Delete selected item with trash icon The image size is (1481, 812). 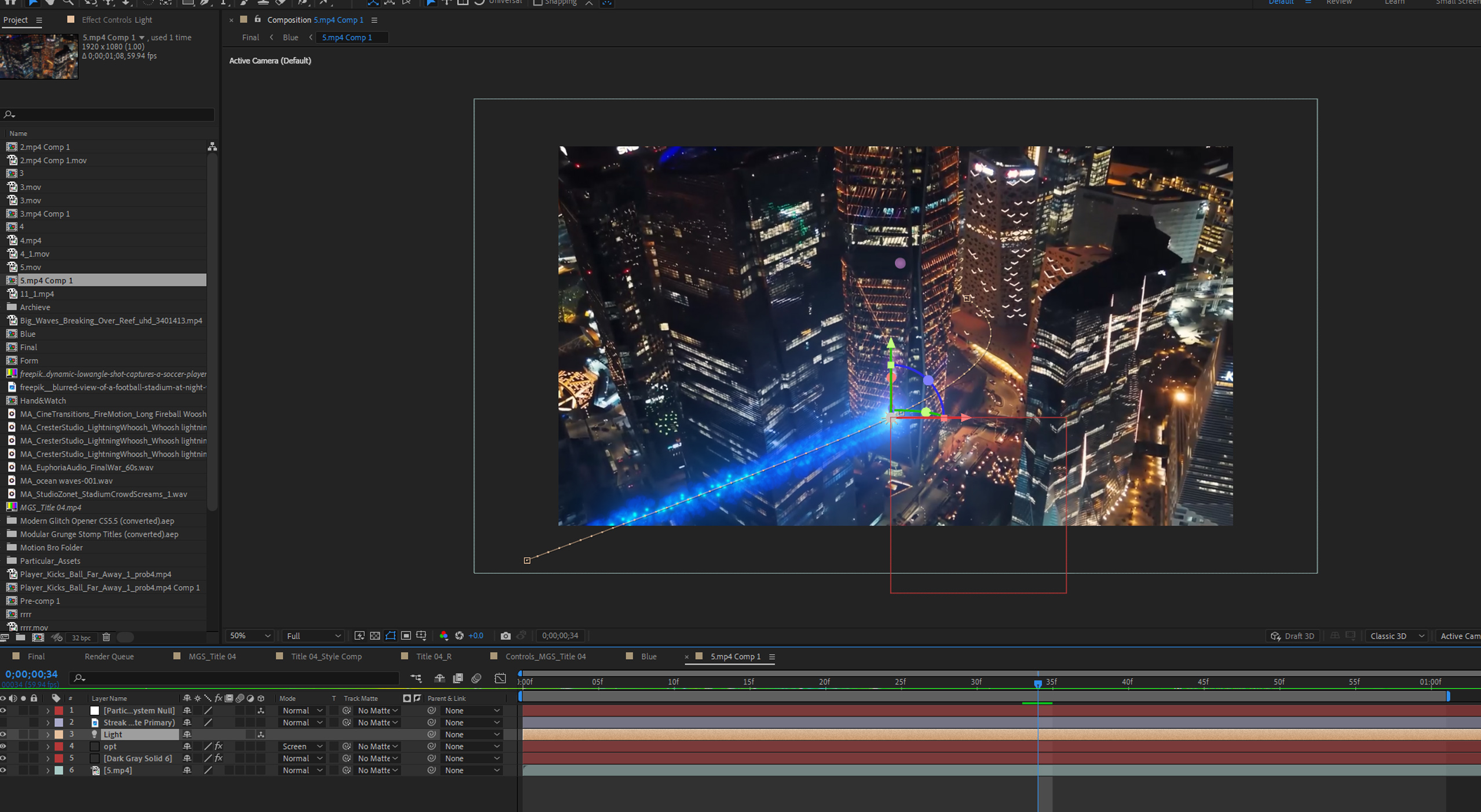click(x=106, y=637)
